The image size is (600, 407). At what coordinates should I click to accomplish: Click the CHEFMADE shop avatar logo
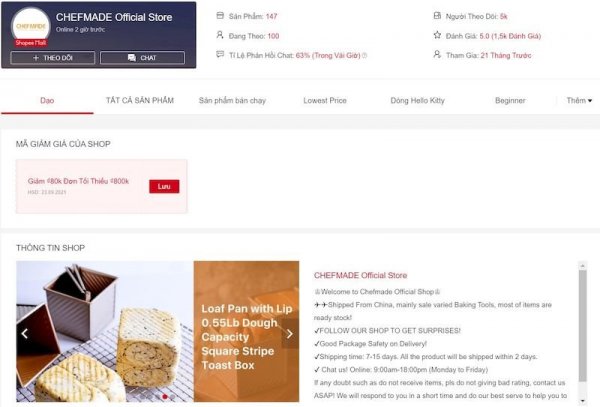pyautogui.click(x=31, y=26)
